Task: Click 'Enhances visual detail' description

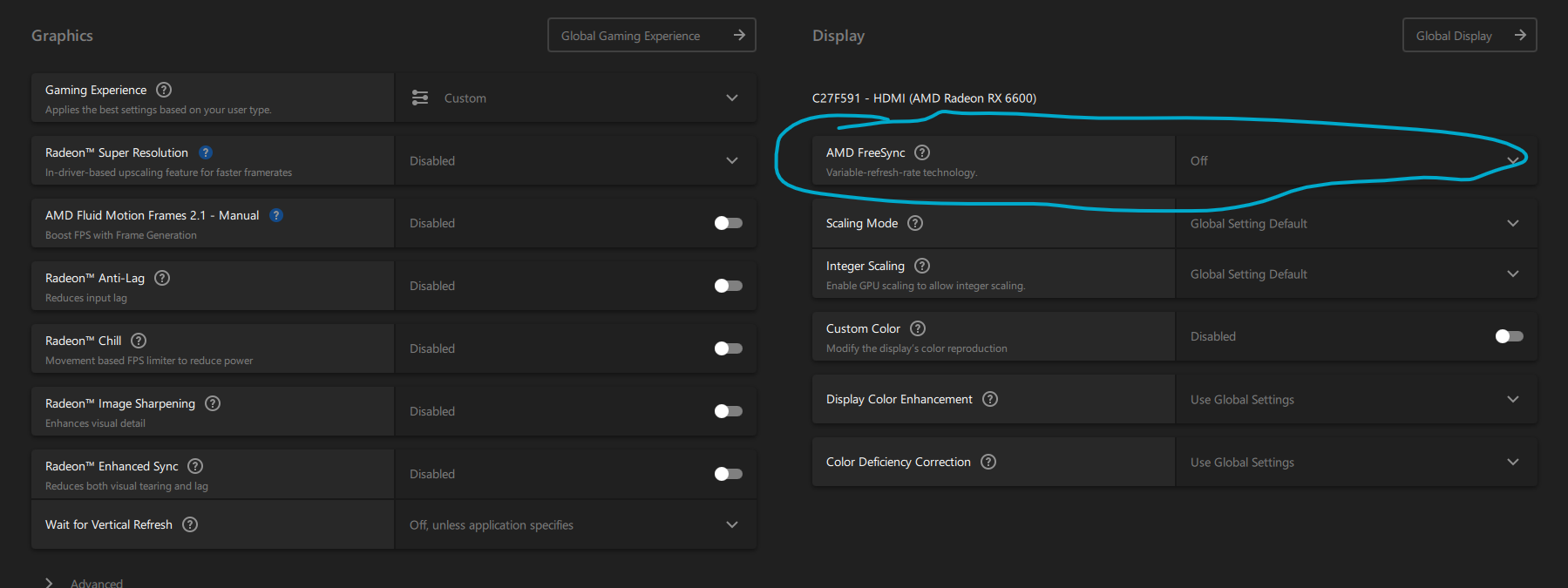Action: click(x=95, y=423)
